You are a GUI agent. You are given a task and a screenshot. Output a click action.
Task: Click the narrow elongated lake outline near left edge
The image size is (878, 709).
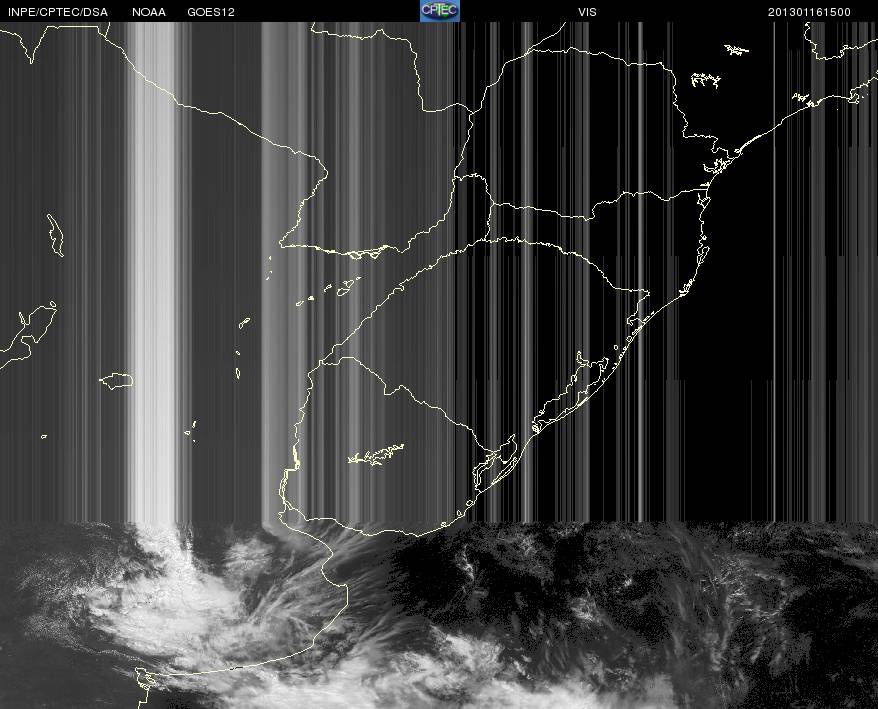click(x=55, y=235)
